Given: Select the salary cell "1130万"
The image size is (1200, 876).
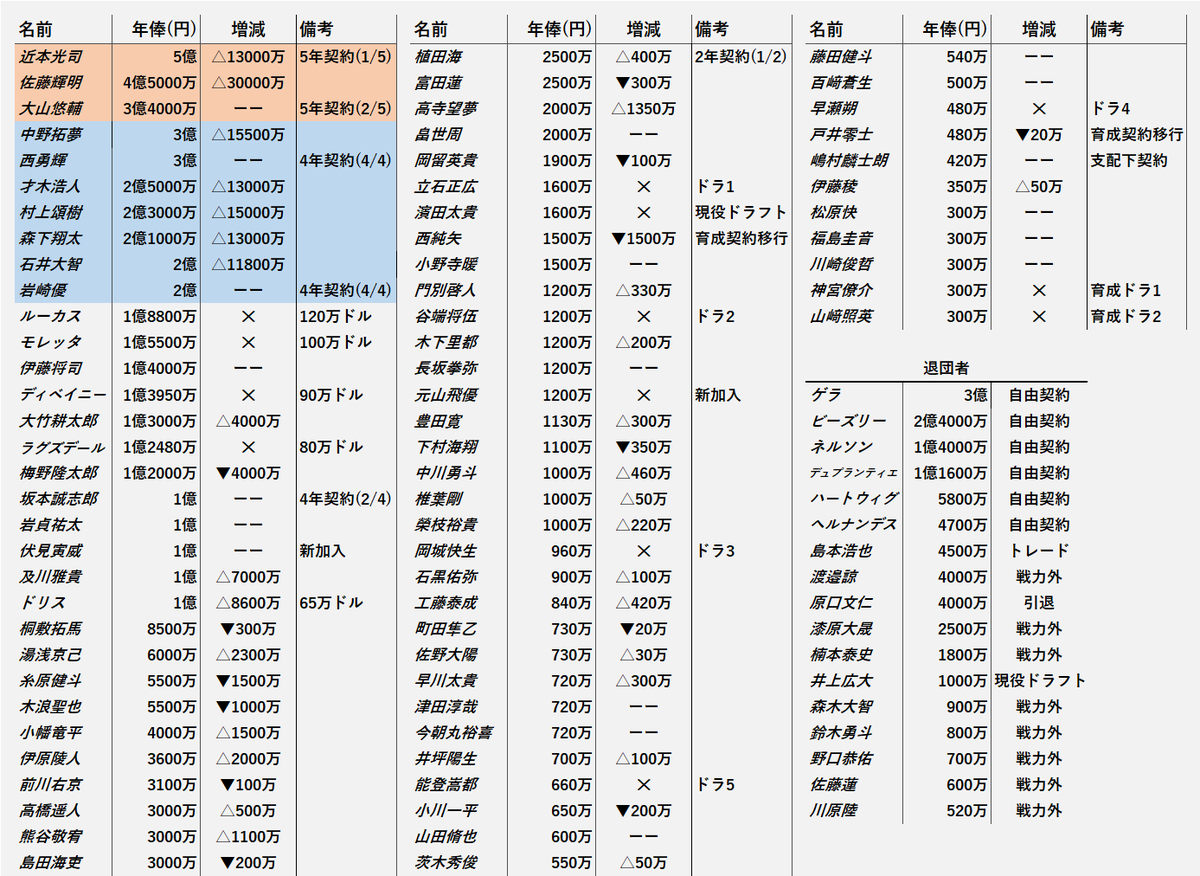Looking at the screenshot, I should tap(566, 421).
